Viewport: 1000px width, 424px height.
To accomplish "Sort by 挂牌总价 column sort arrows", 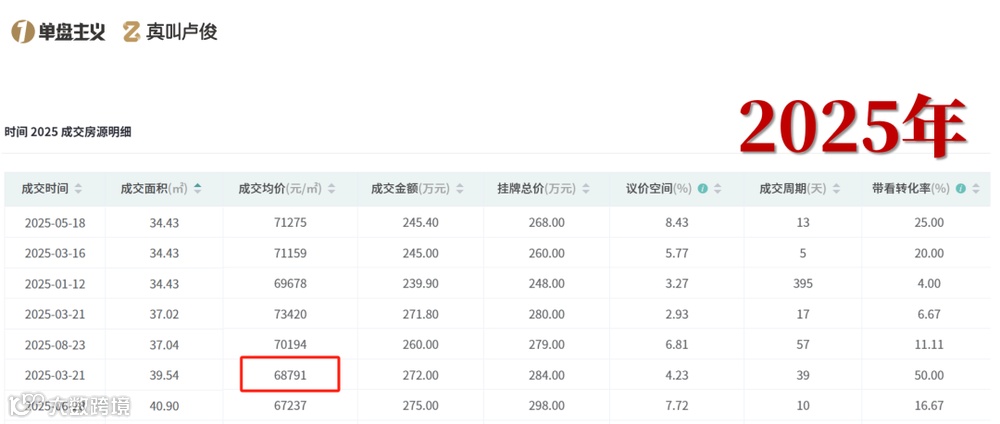I will point(586,189).
